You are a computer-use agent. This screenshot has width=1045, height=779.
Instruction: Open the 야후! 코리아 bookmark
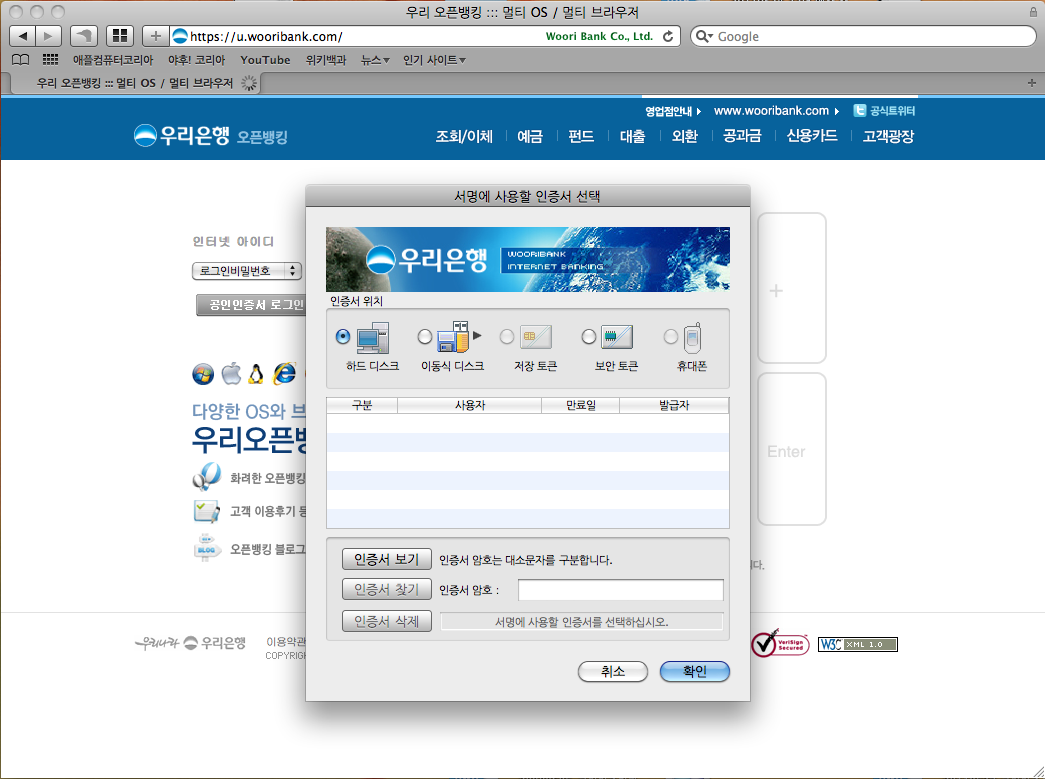tap(197, 60)
